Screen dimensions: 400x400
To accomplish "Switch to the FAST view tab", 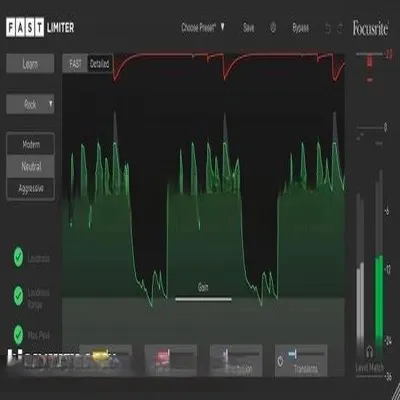I will pyautogui.click(x=75, y=64).
